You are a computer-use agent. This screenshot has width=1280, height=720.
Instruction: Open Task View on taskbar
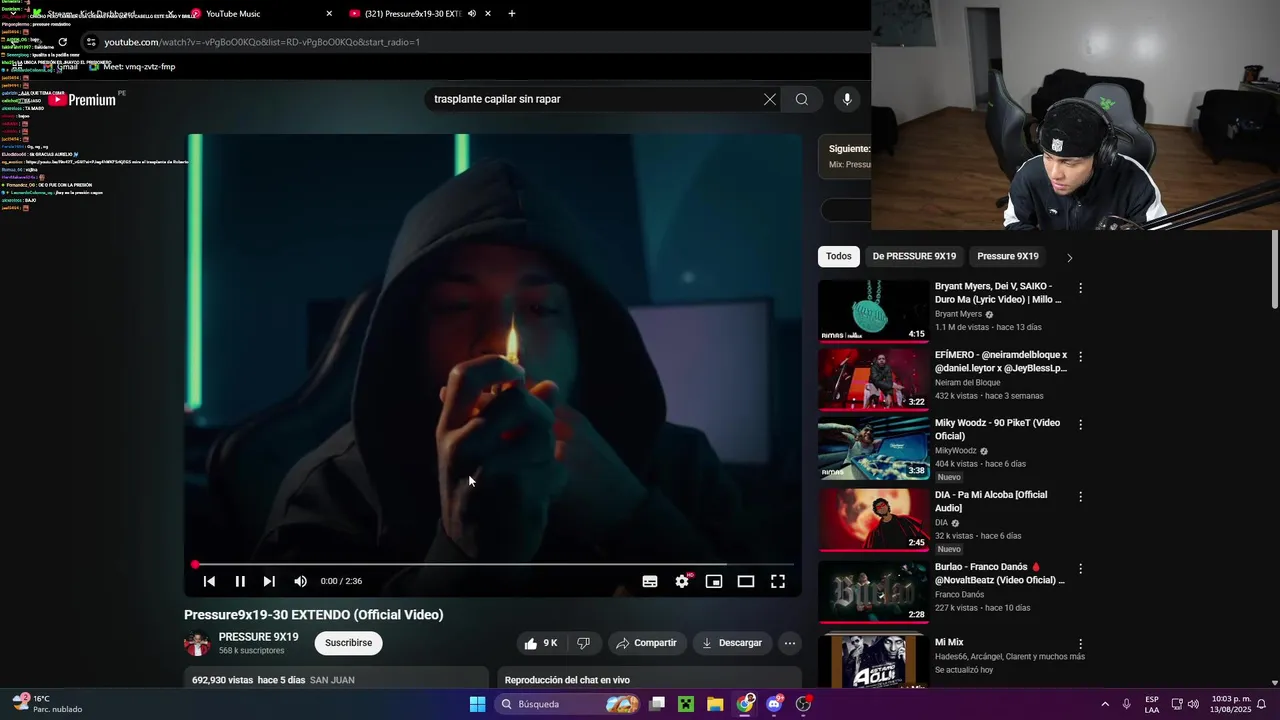tap(657, 704)
